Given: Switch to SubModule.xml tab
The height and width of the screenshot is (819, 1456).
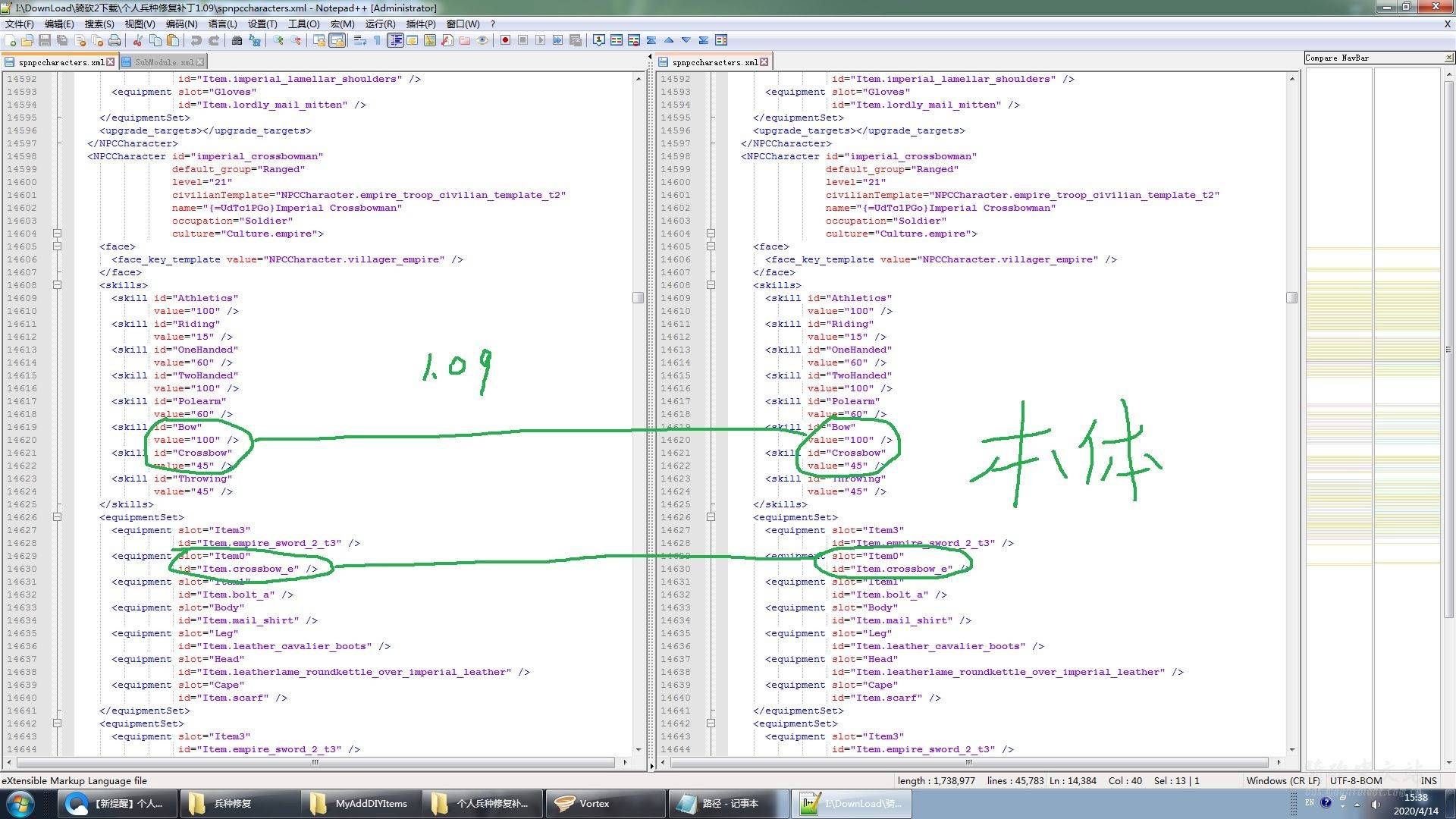Looking at the screenshot, I should pyautogui.click(x=164, y=62).
